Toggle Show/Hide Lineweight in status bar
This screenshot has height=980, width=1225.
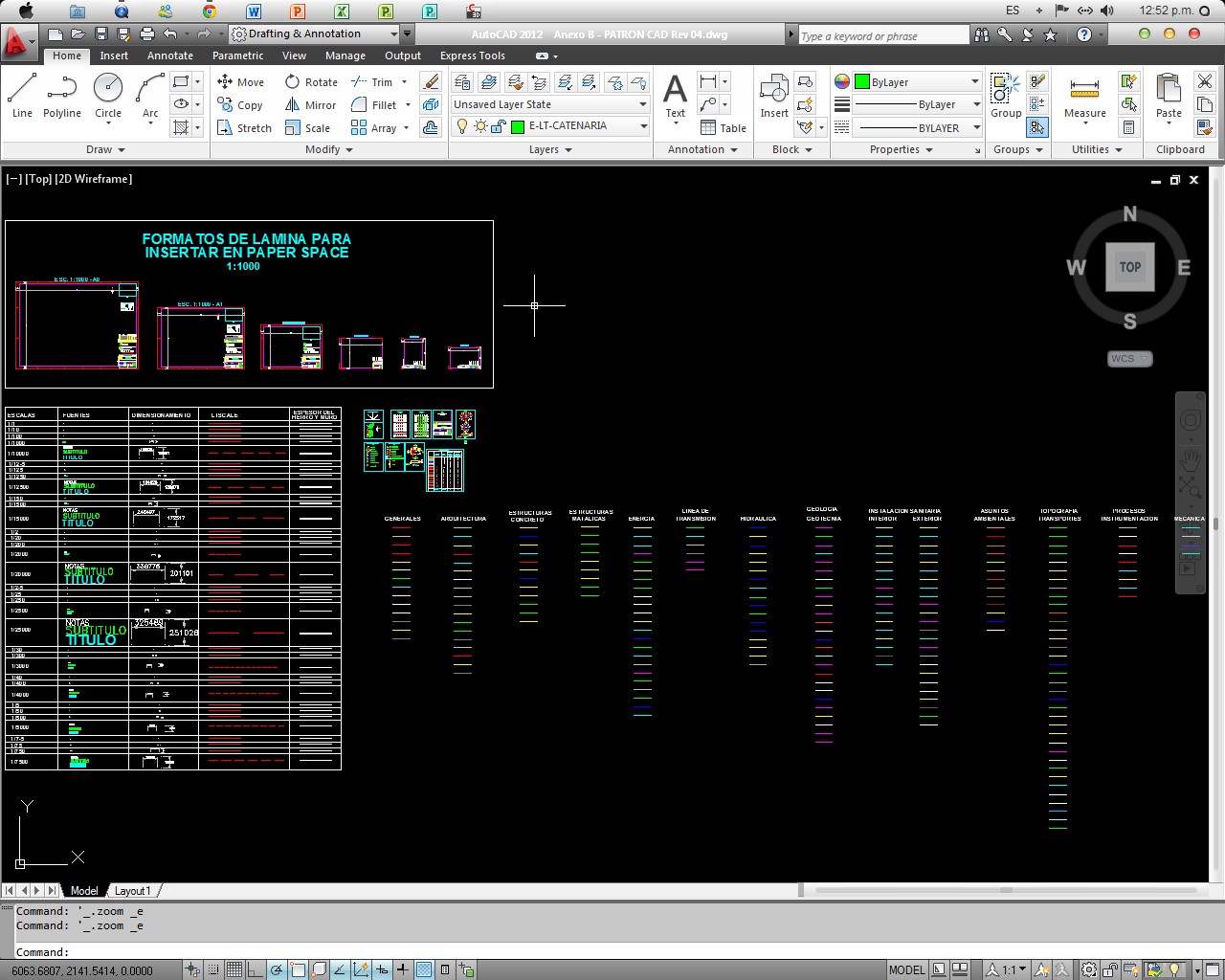[x=403, y=969]
